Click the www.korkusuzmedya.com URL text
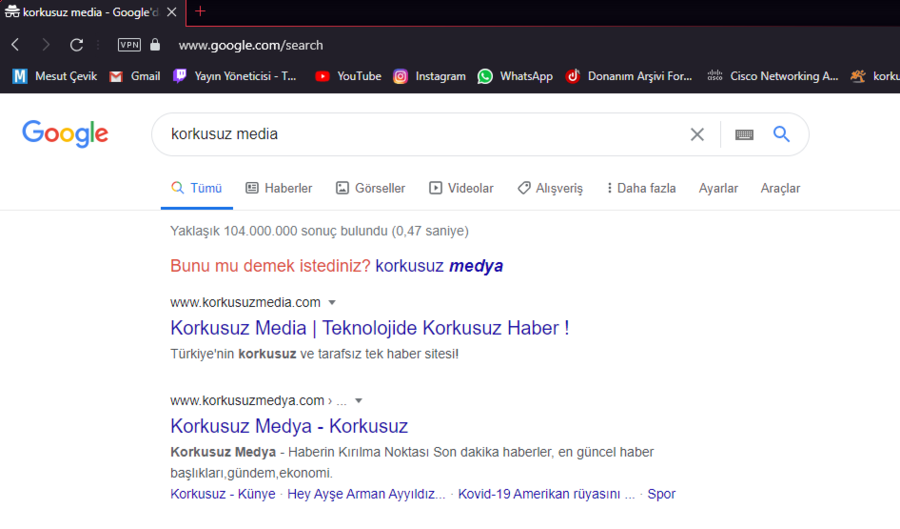The height and width of the screenshot is (529, 900). 247,400
